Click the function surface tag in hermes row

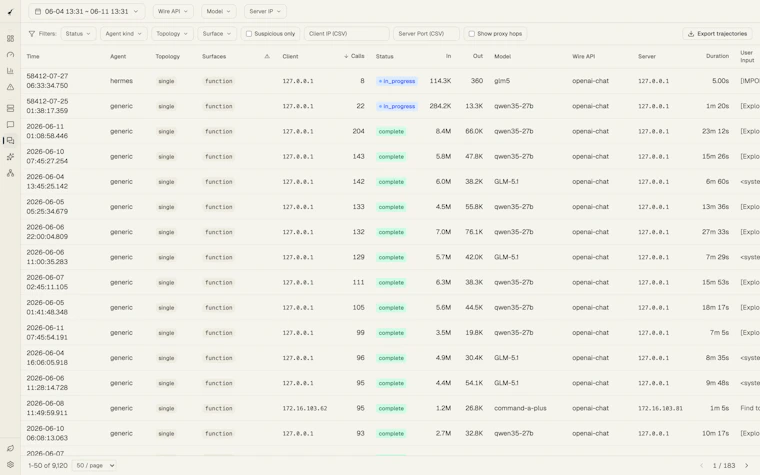(x=219, y=81)
